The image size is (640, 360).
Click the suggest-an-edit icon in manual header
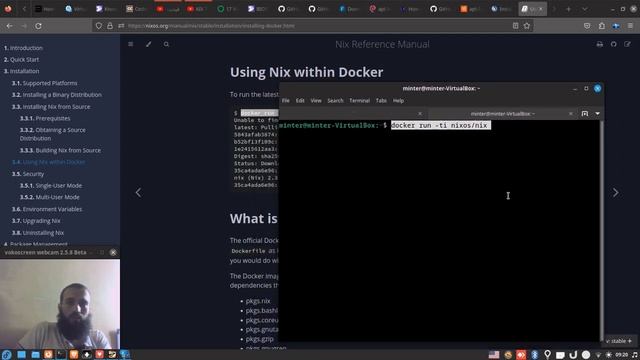tap(627, 44)
